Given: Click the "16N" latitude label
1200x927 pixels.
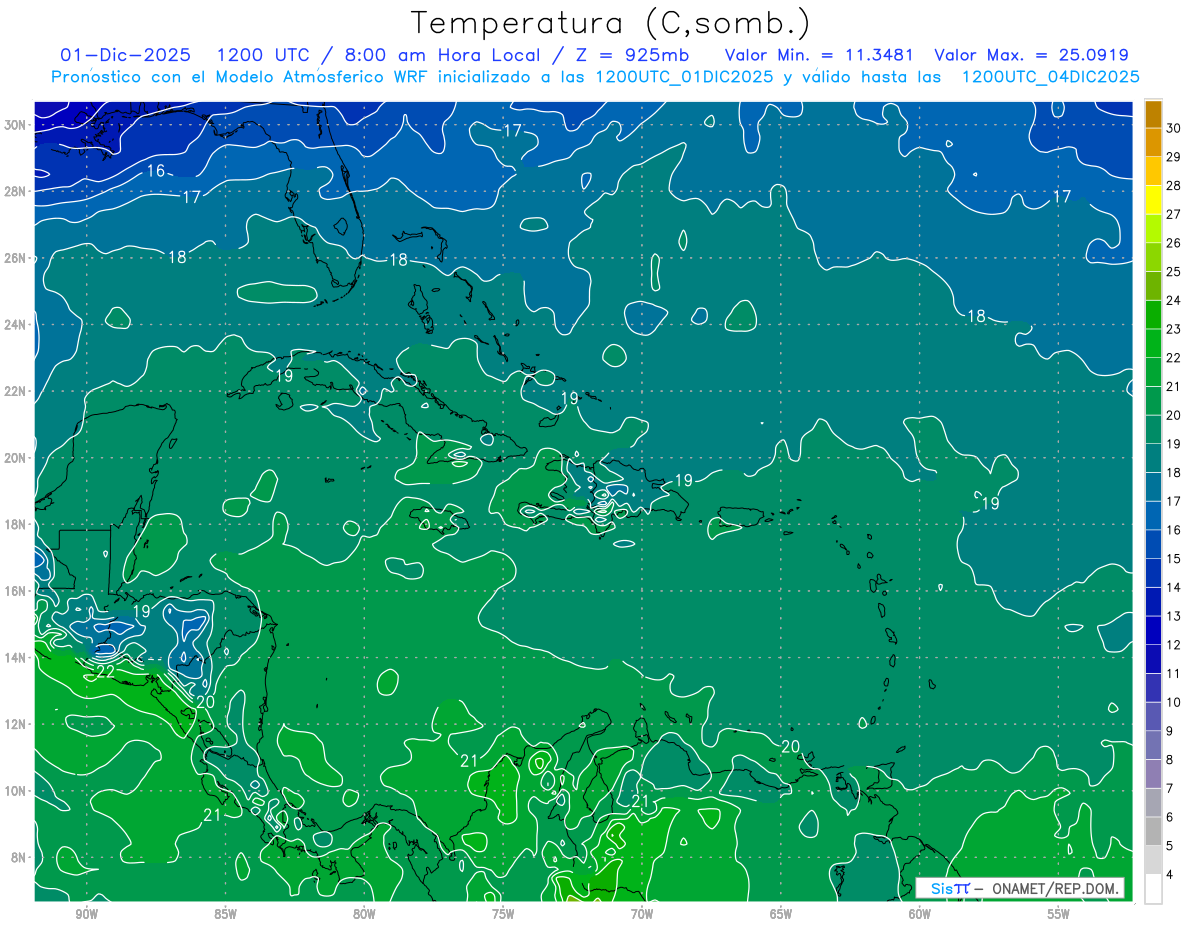Looking at the screenshot, I should [15, 591].
